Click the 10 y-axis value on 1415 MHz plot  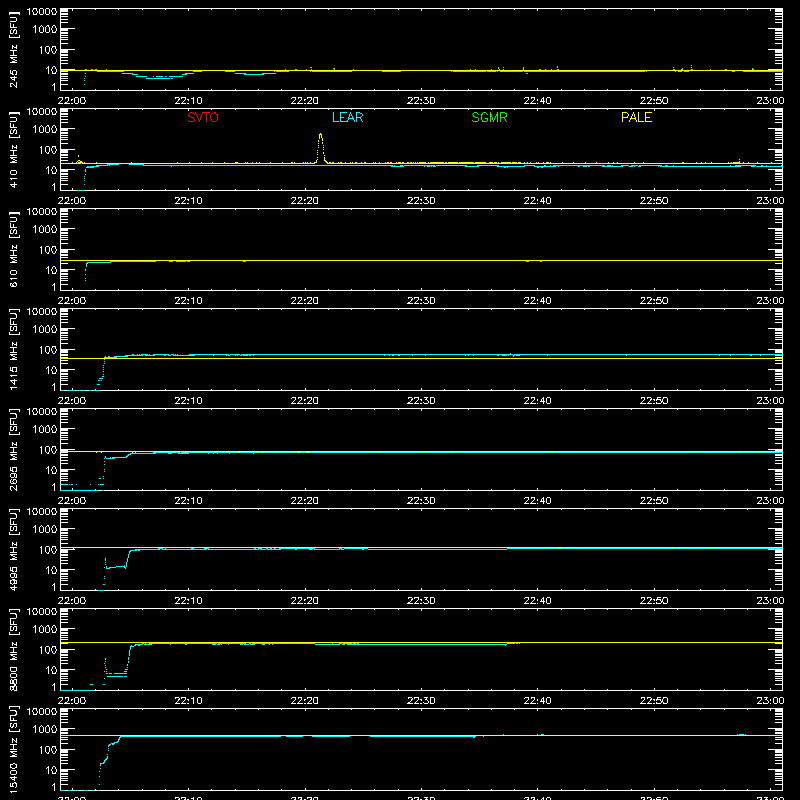point(51,370)
